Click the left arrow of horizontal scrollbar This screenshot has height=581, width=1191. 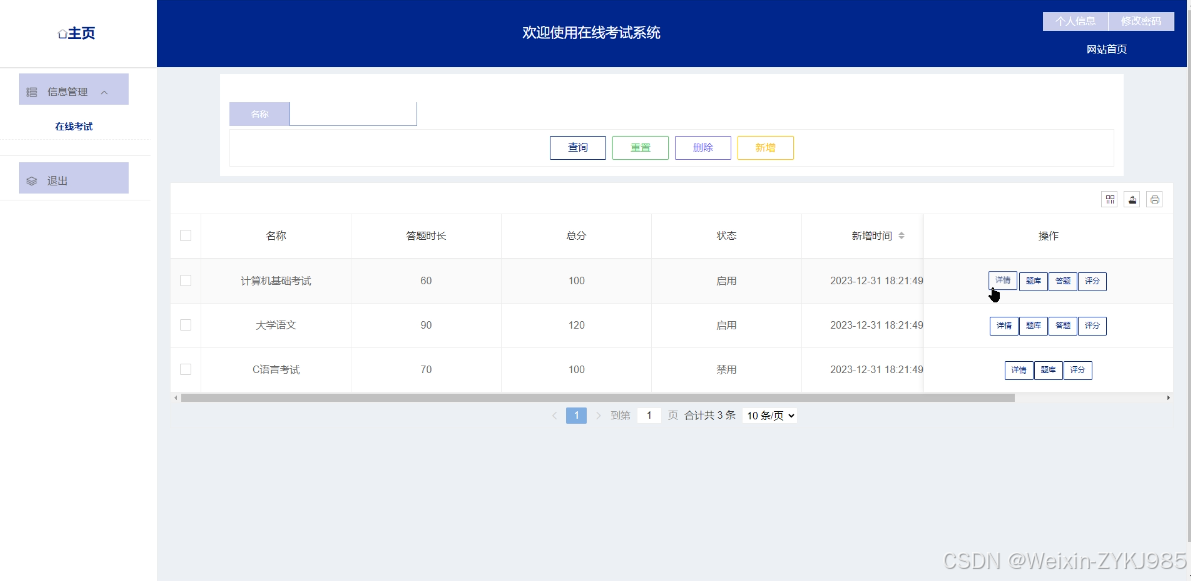click(176, 398)
